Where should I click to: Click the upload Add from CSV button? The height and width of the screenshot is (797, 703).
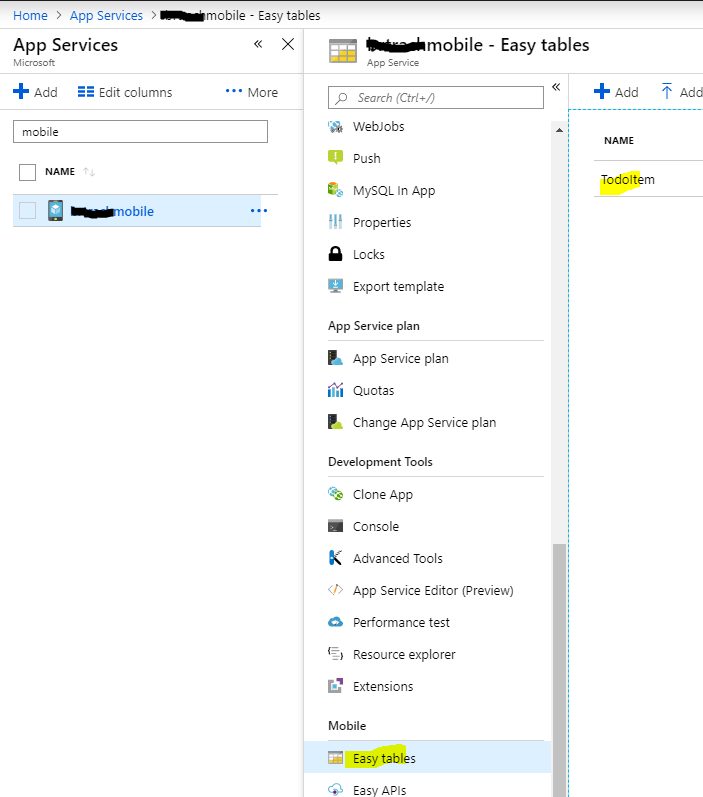(x=682, y=92)
